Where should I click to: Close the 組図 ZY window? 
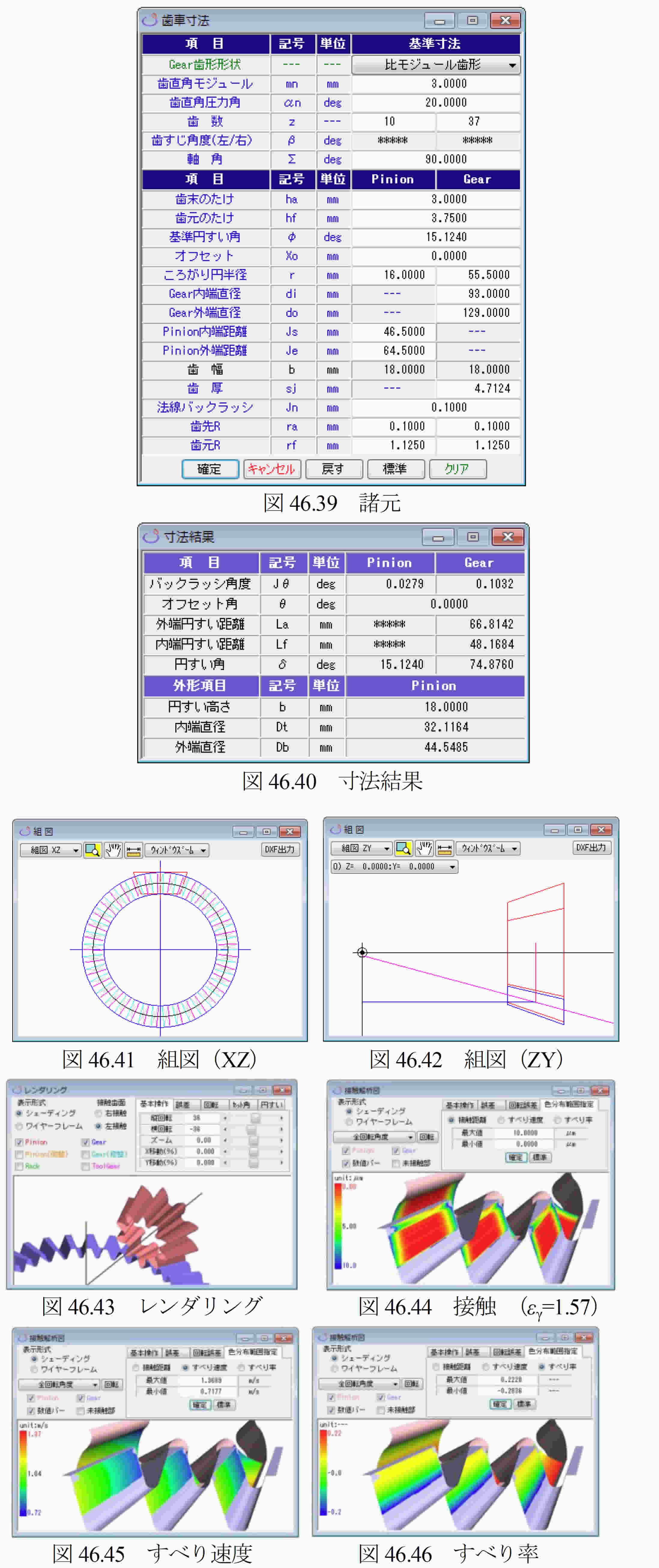601,829
